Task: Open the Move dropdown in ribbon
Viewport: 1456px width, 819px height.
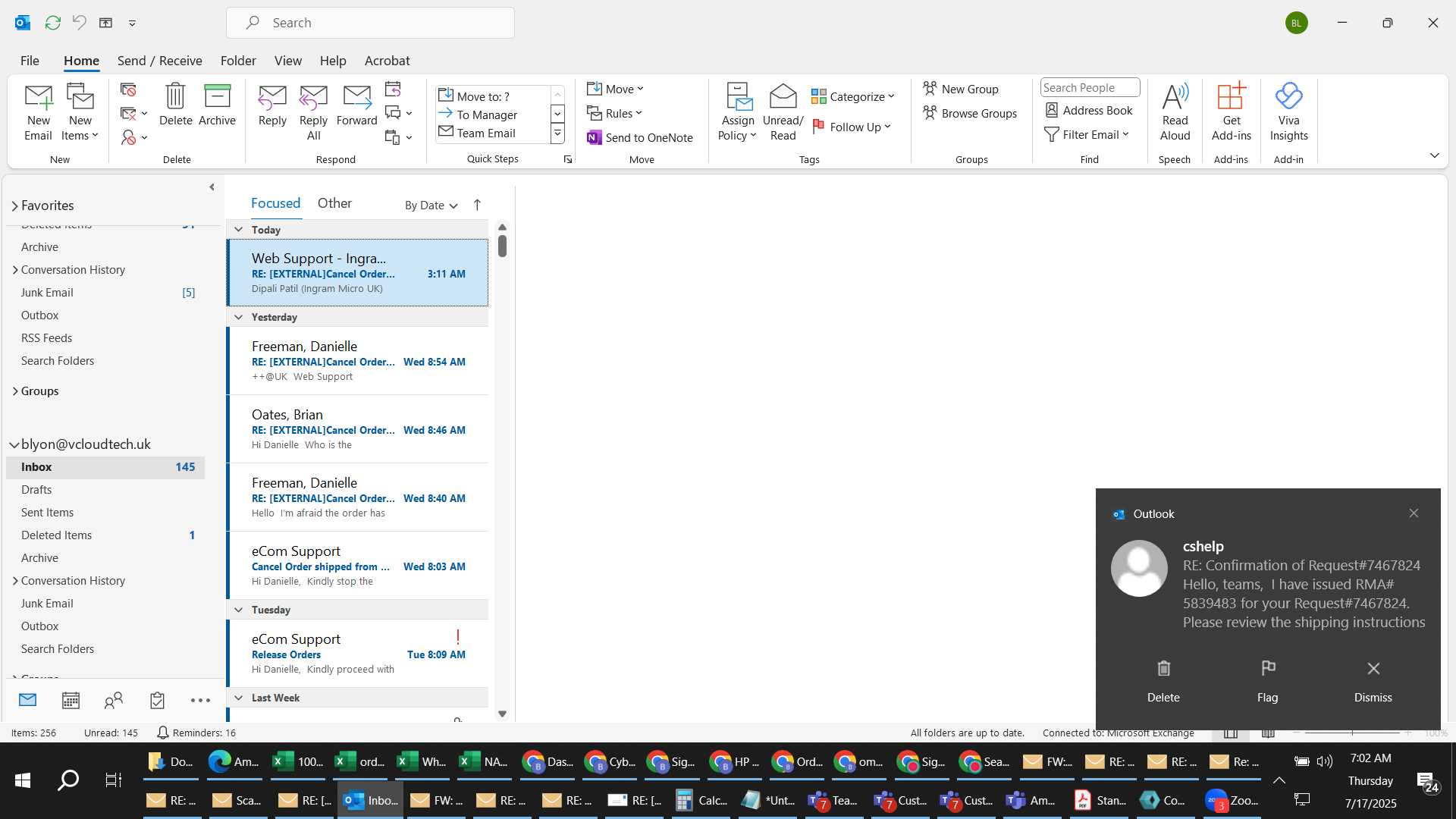Action: pyautogui.click(x=615, y=89)
